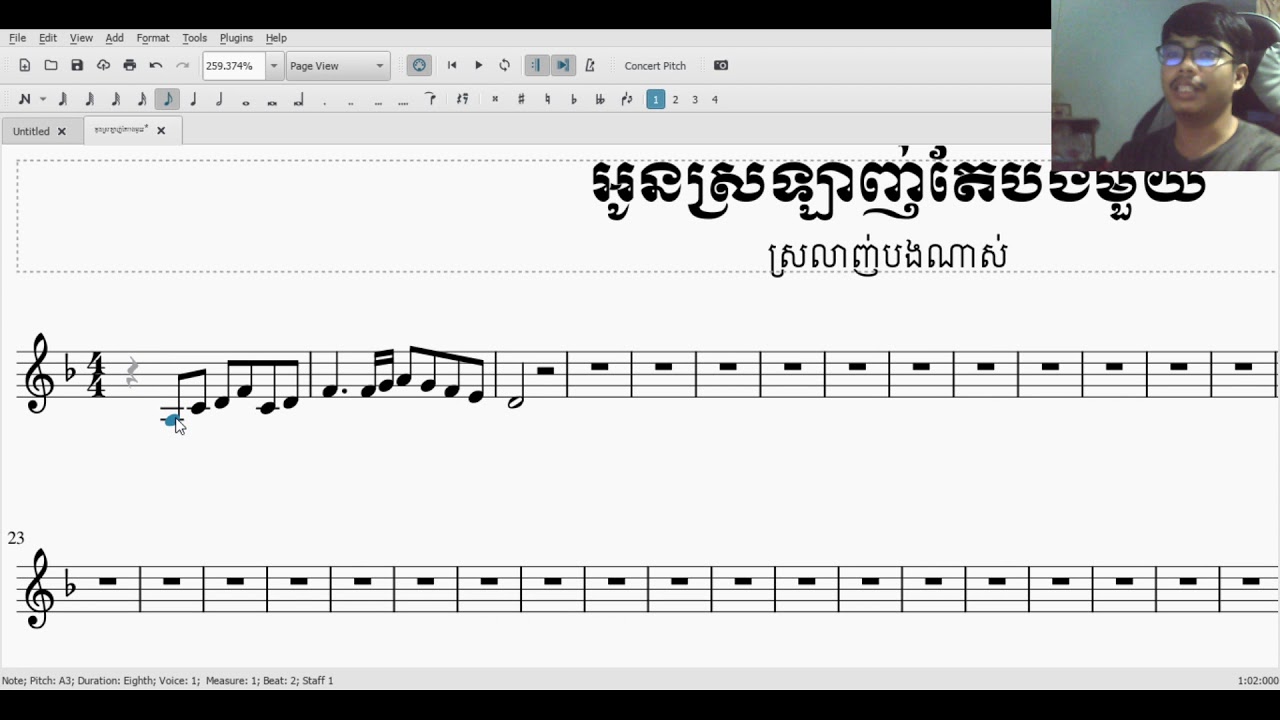Apply flat accidental

click(573, 100)
